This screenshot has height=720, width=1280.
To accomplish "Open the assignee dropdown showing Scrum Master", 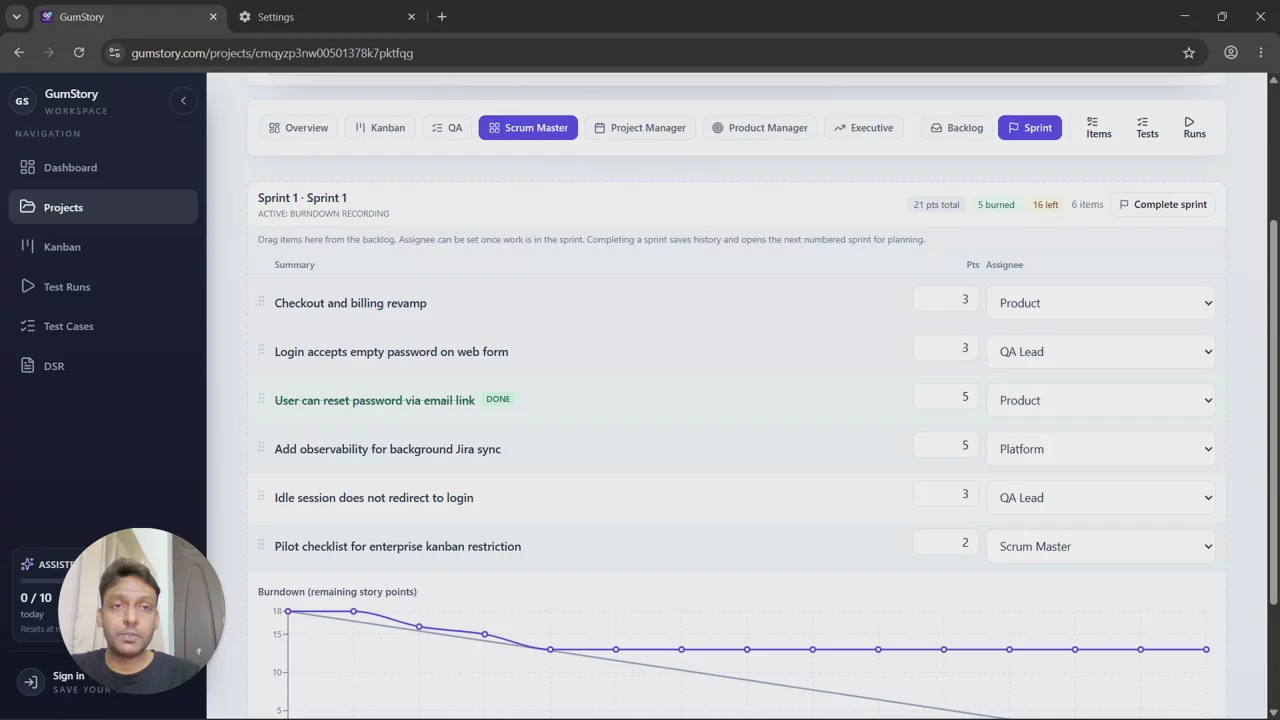I will pyautogui.click(x=1100, y=546).
